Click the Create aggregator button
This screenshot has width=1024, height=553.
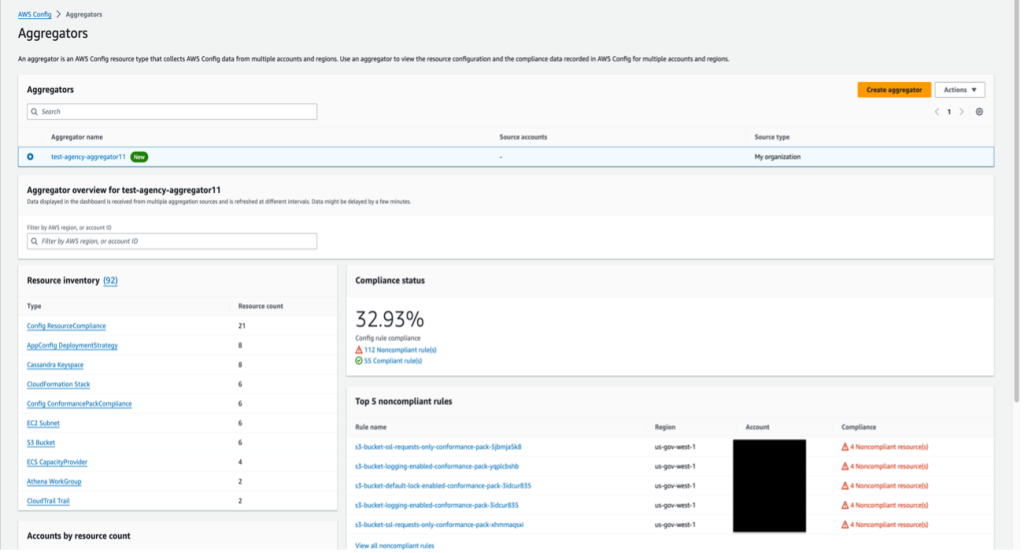tap(894, 90)
